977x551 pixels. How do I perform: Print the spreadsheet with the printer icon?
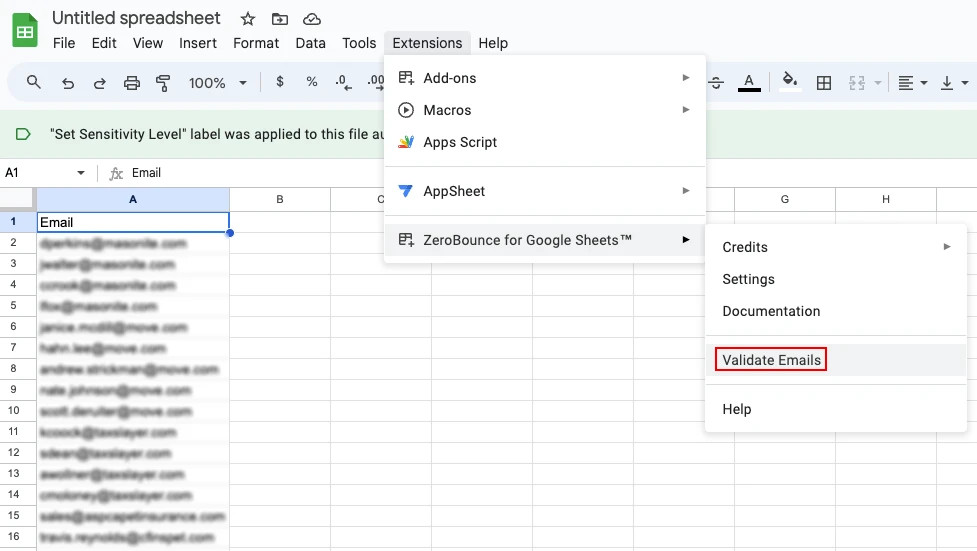click(131, 83)
